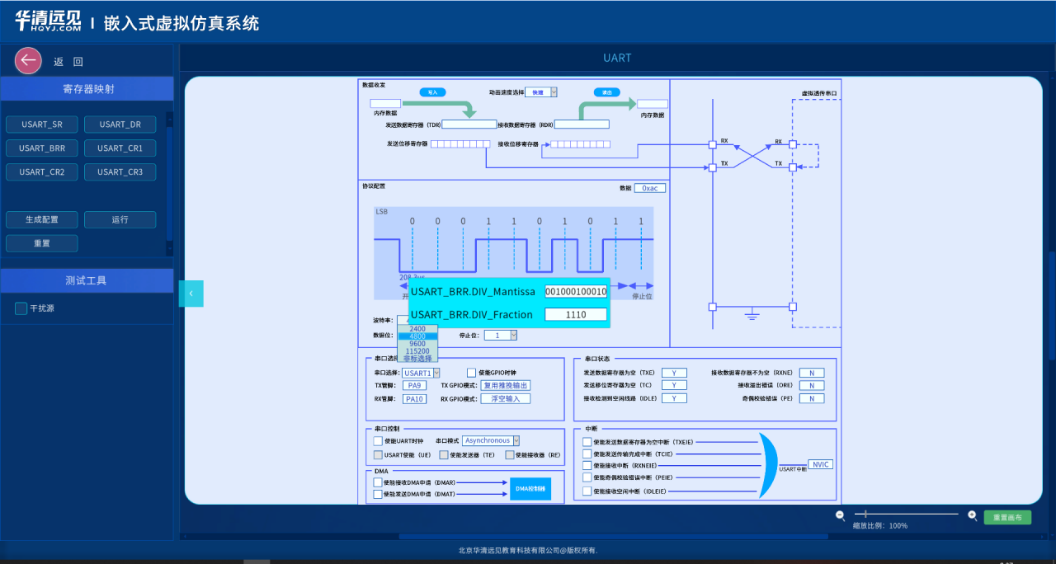This screenshot has width=1056, height=565.
Task: Choose 115200 from the baud rate list
Action: [x=418, y=351]
